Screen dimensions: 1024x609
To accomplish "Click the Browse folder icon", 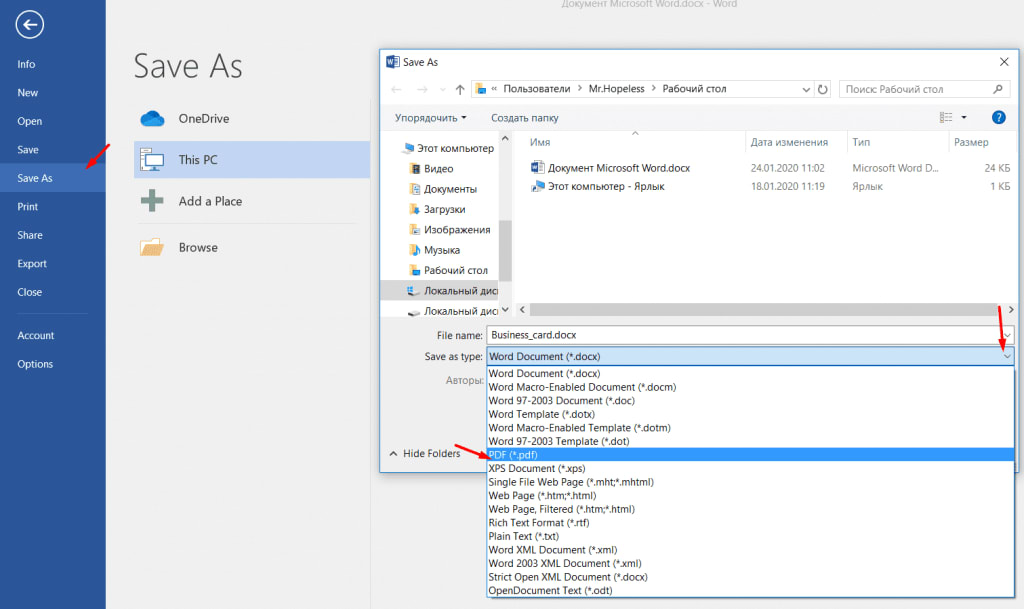I will [x=152, y=247].
